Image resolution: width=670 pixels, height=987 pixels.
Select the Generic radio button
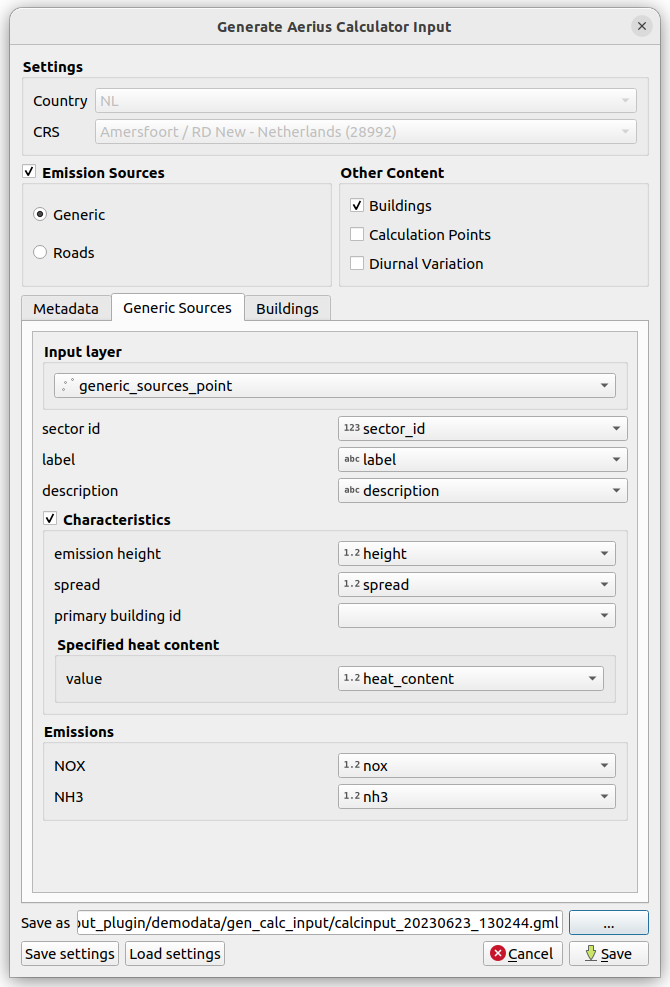click(x=40, y=215)
